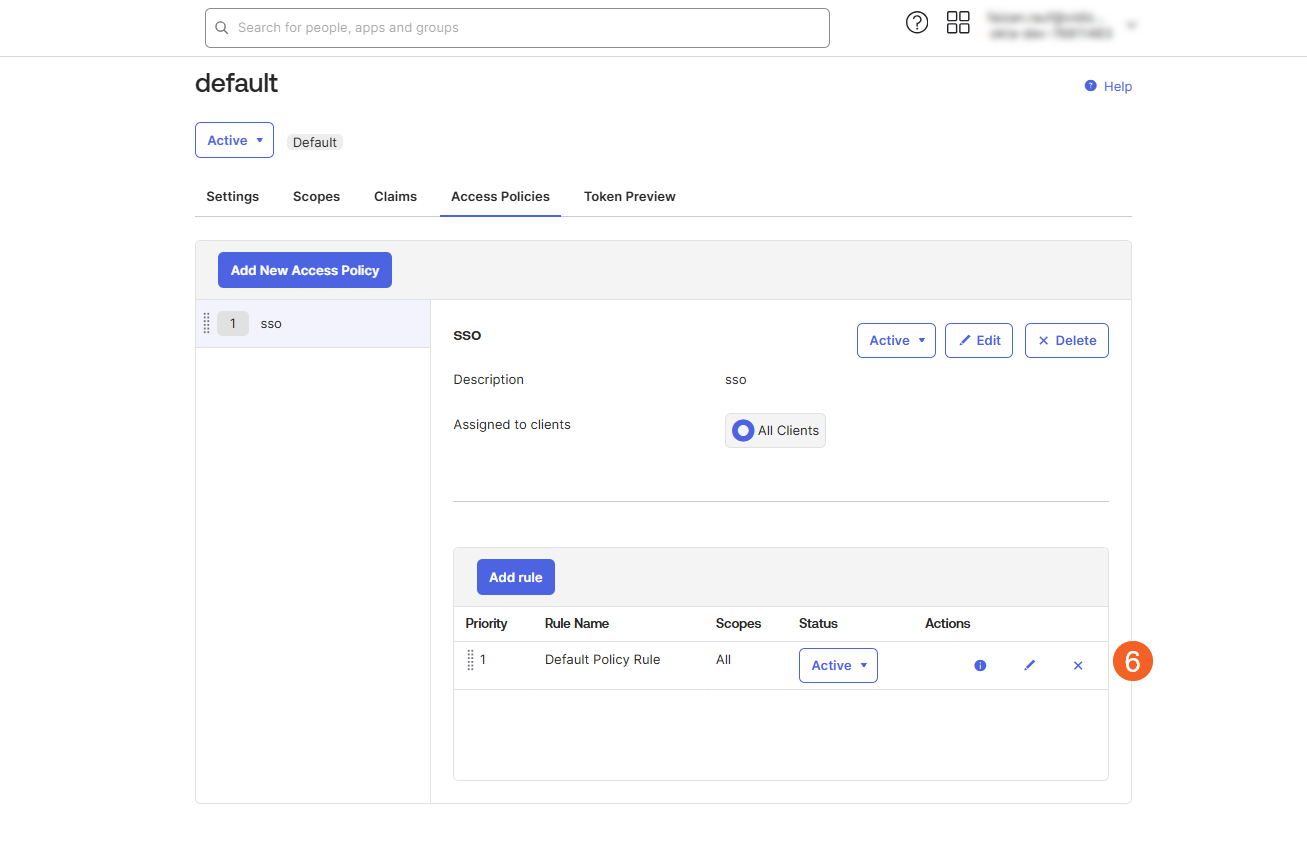Click the Add New Access Policy button
This screenshot has width=1307, height=843.
(305, 270)
